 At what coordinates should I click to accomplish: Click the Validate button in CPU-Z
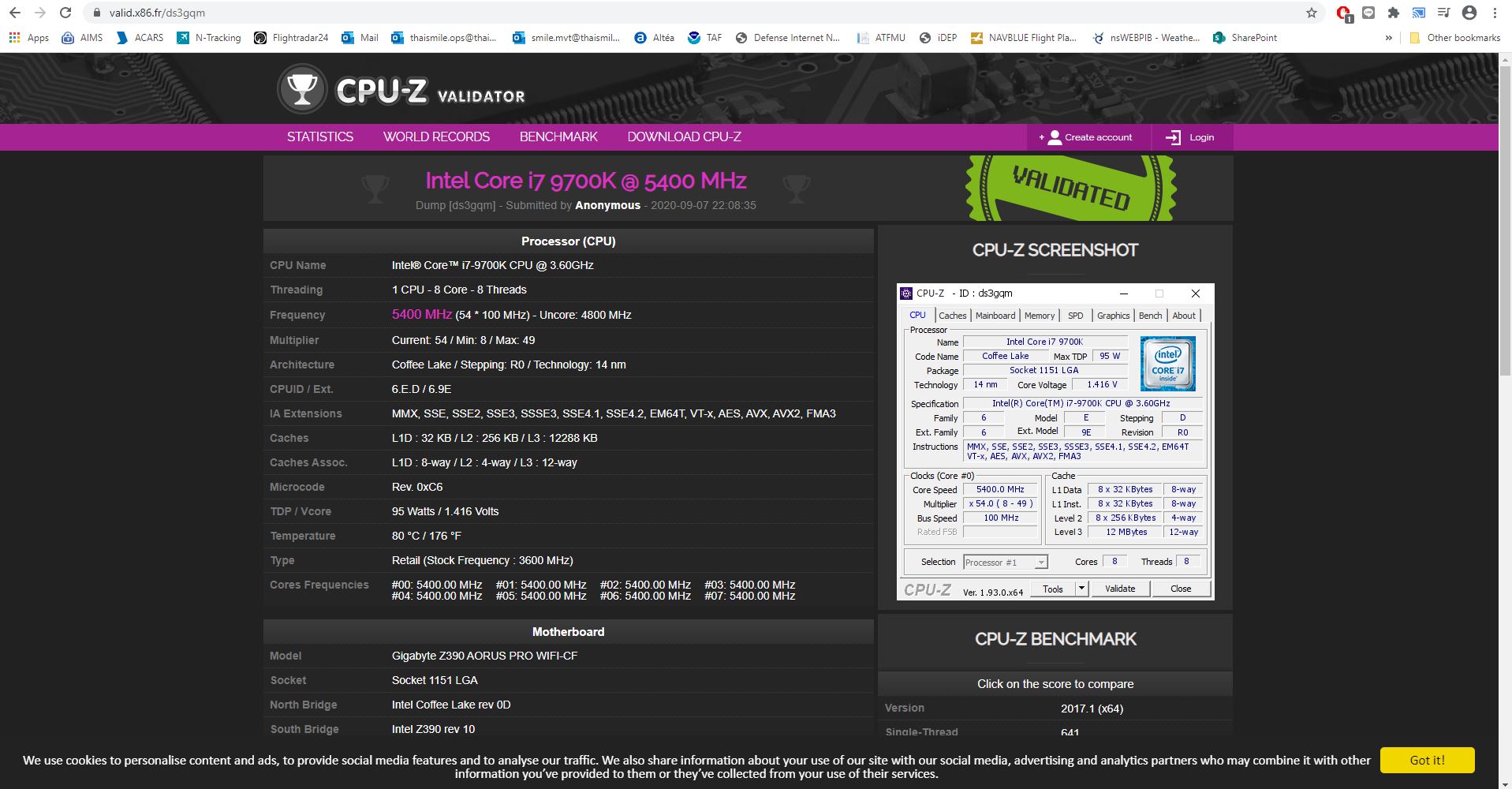[x=1120, y=589]
